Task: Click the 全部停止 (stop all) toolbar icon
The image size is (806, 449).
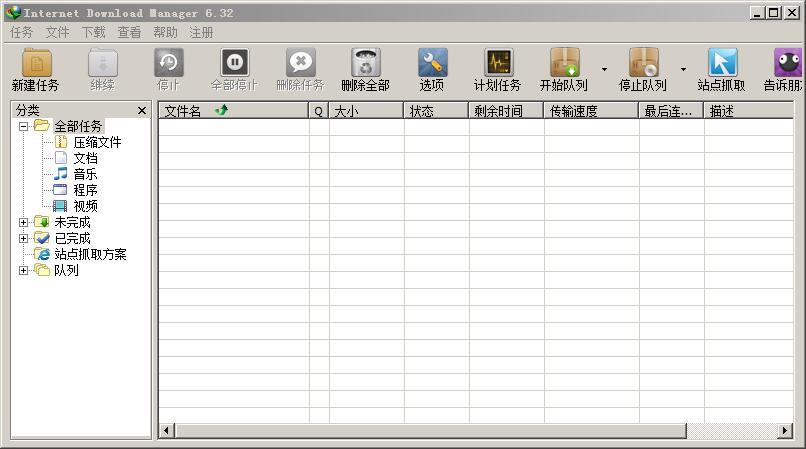Action: click(x=235, y=63)
